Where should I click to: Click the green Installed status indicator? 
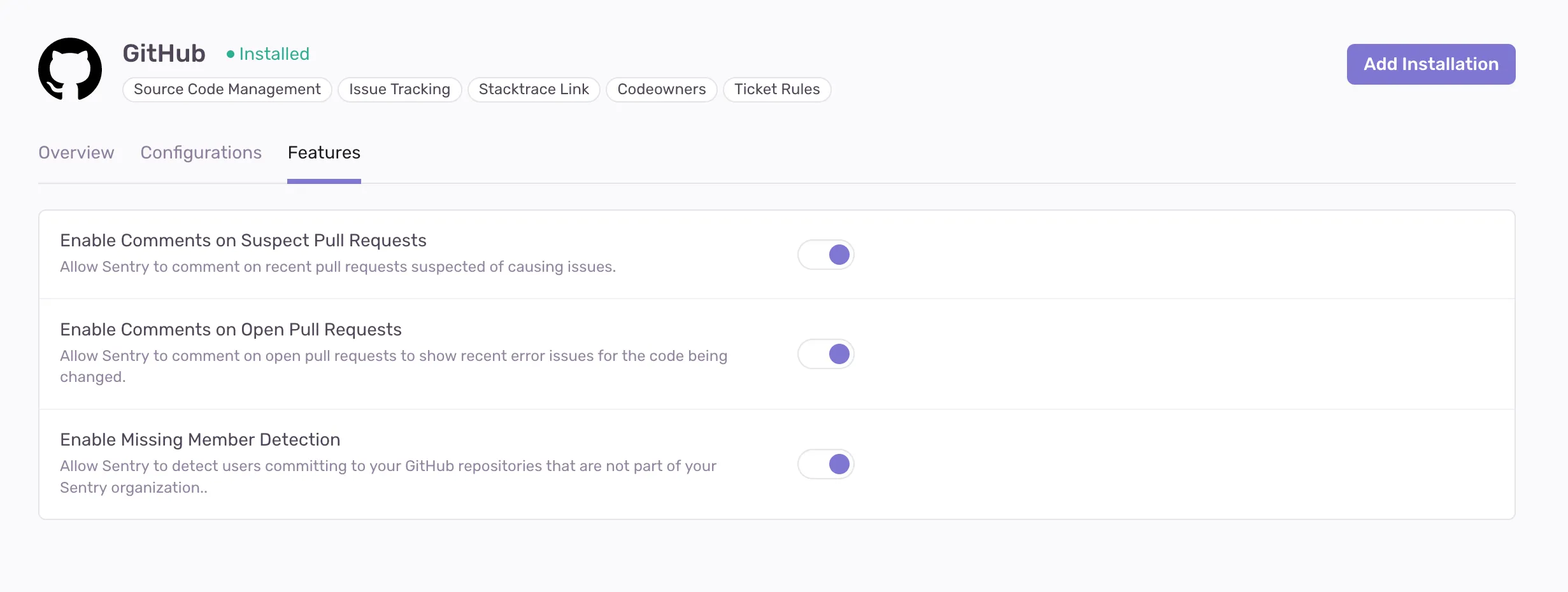267,53
